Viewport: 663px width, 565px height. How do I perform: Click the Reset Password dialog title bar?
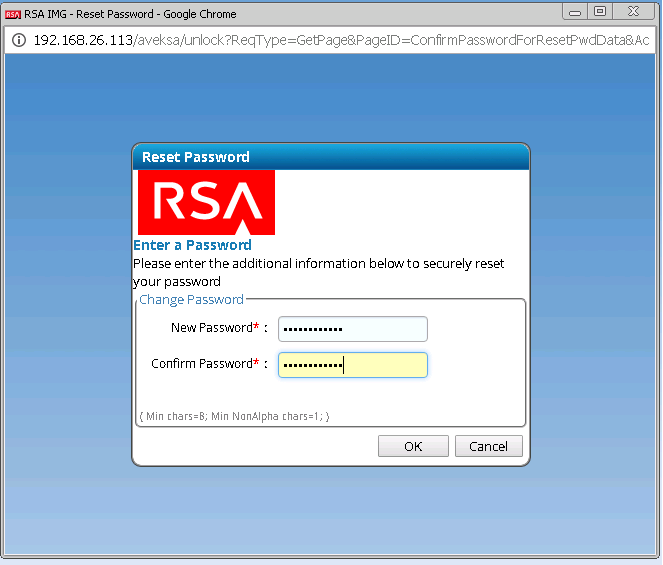click(x=330, y=157)
